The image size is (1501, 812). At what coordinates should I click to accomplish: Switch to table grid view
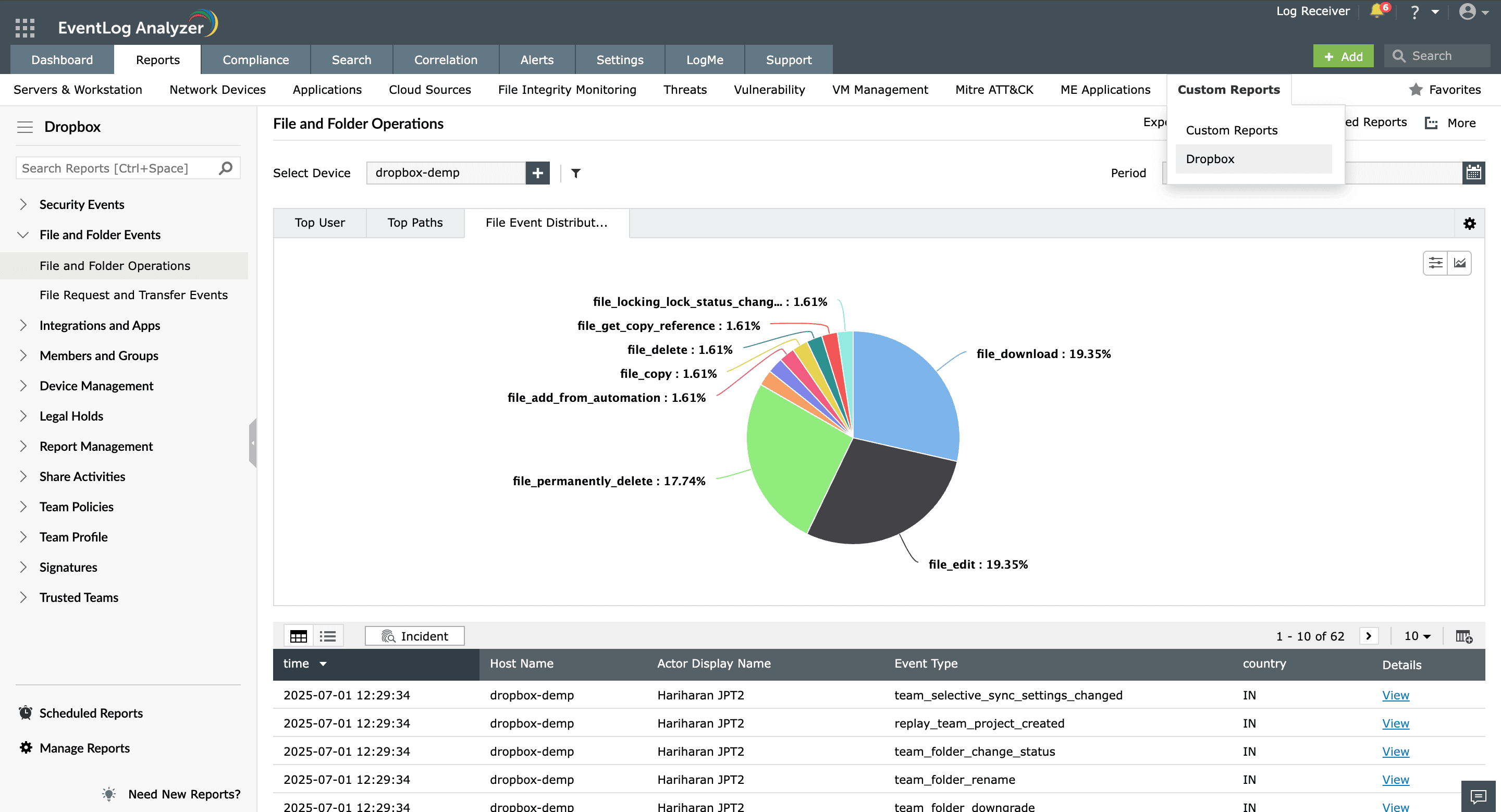(298, 636)
